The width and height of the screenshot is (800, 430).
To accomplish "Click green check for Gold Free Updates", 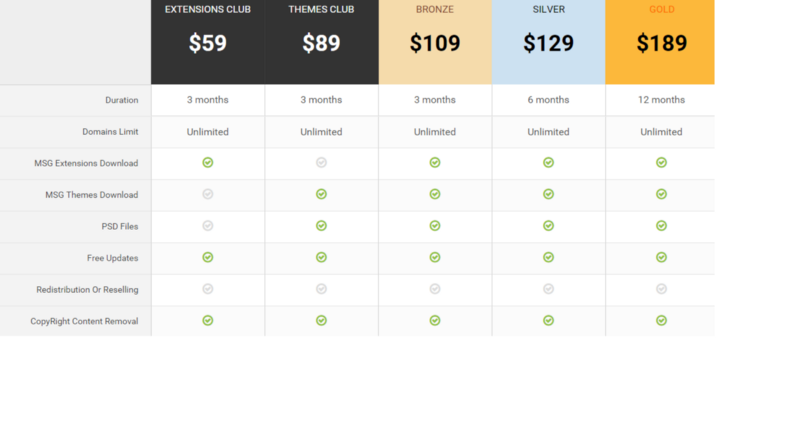I will [661, 257].
